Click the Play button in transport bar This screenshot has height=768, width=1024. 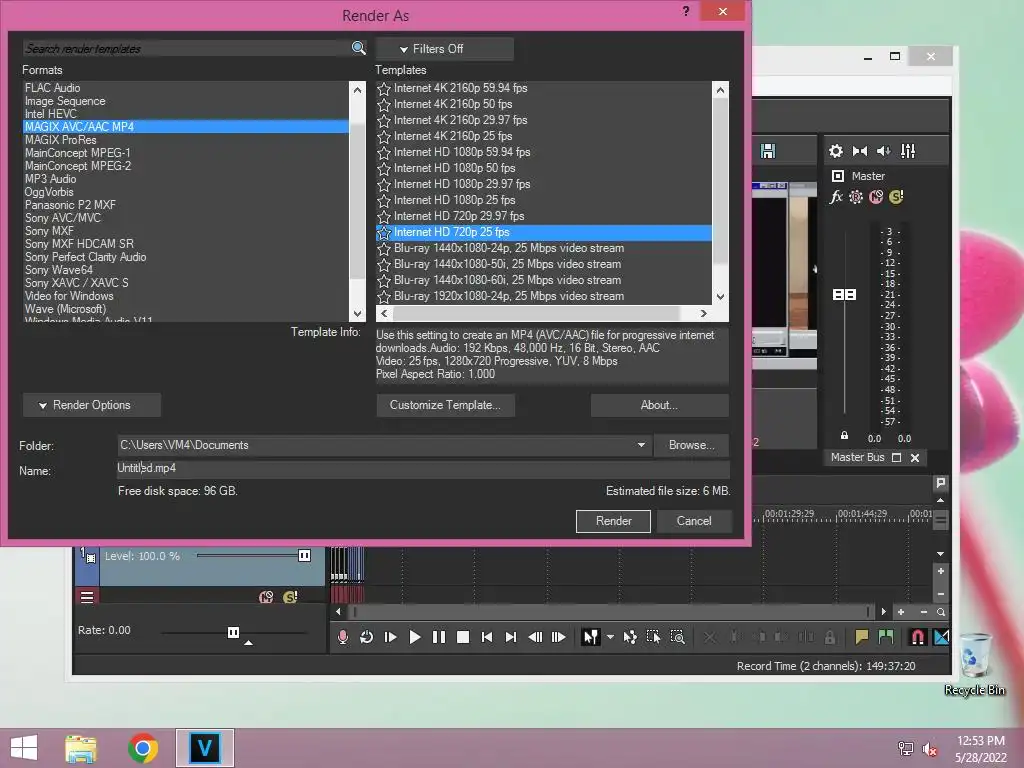tap(415, 637)
